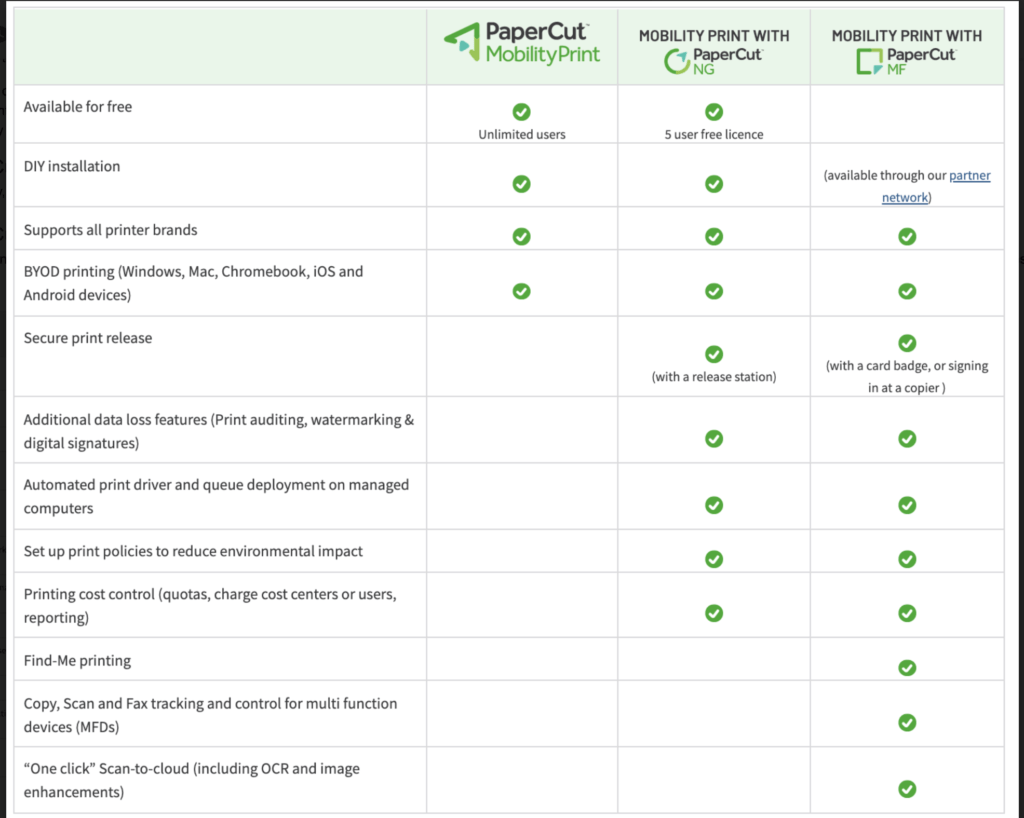Click the 'Supports all printer brands' label

[x=110, y=230]
